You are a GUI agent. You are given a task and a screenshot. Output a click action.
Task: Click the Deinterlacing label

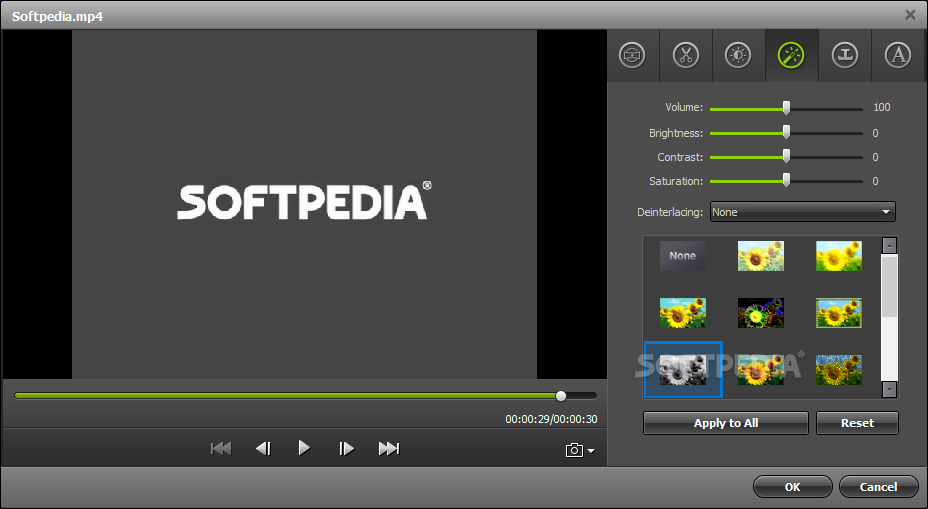coord(670,212)
